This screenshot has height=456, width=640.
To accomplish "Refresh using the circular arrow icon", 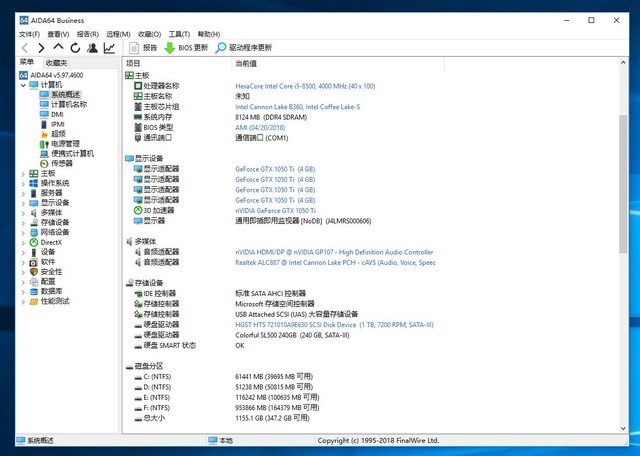I will click(x=75, y=48).
